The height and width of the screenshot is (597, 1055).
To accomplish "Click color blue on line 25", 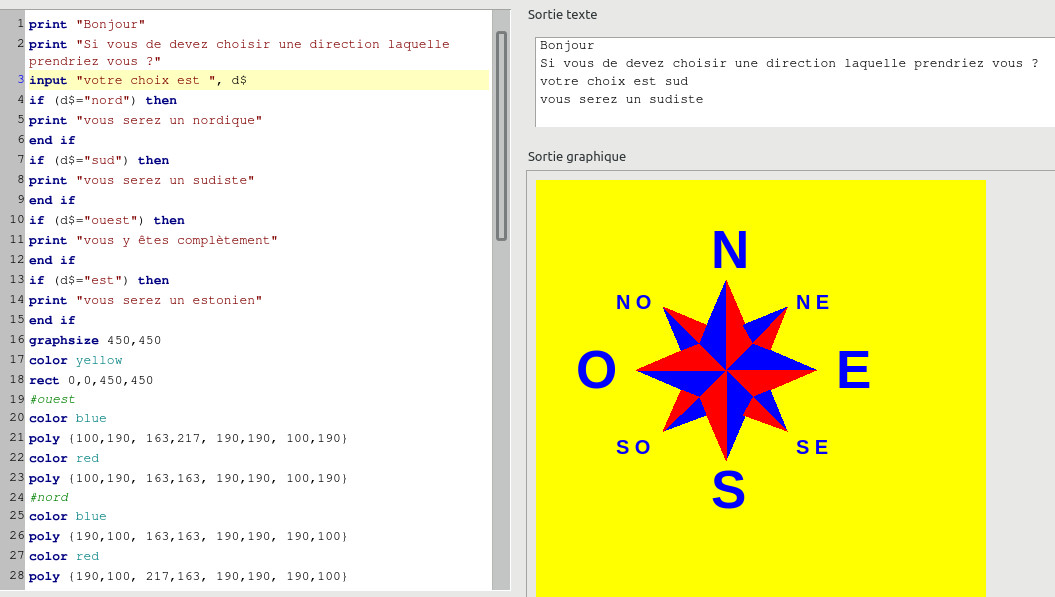I will point(67,516).
